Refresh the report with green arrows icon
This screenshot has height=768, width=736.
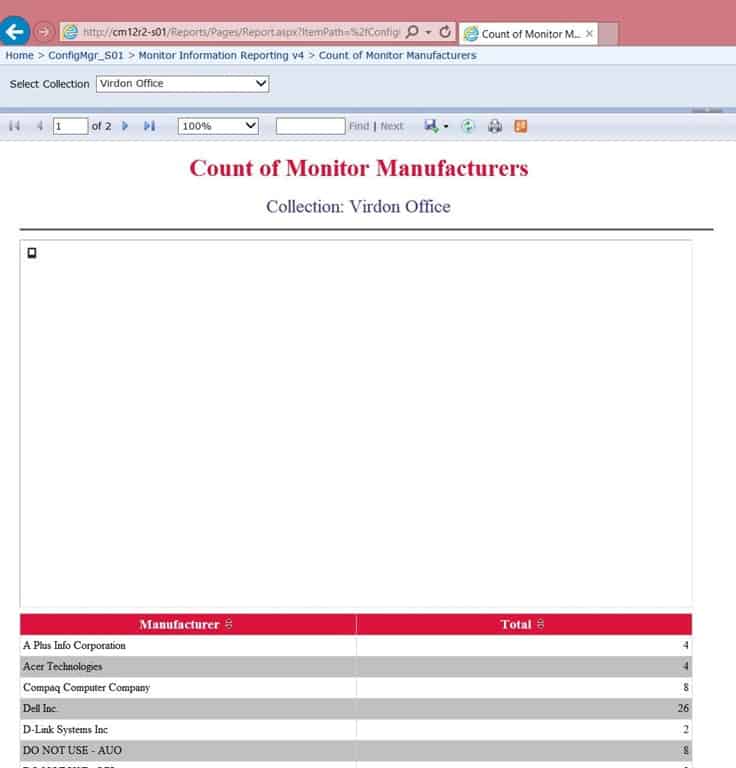(x=468, y=126)
